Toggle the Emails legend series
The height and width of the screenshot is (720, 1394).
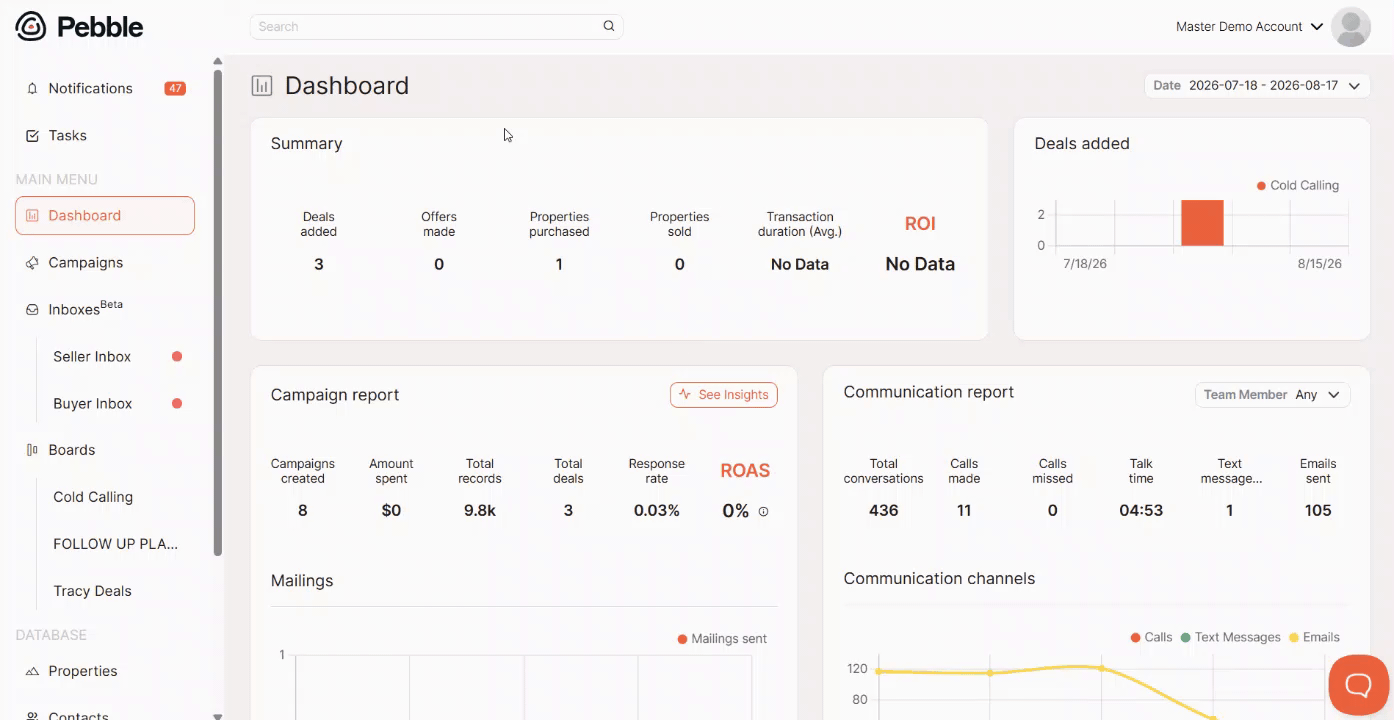tap(1314, 637)
